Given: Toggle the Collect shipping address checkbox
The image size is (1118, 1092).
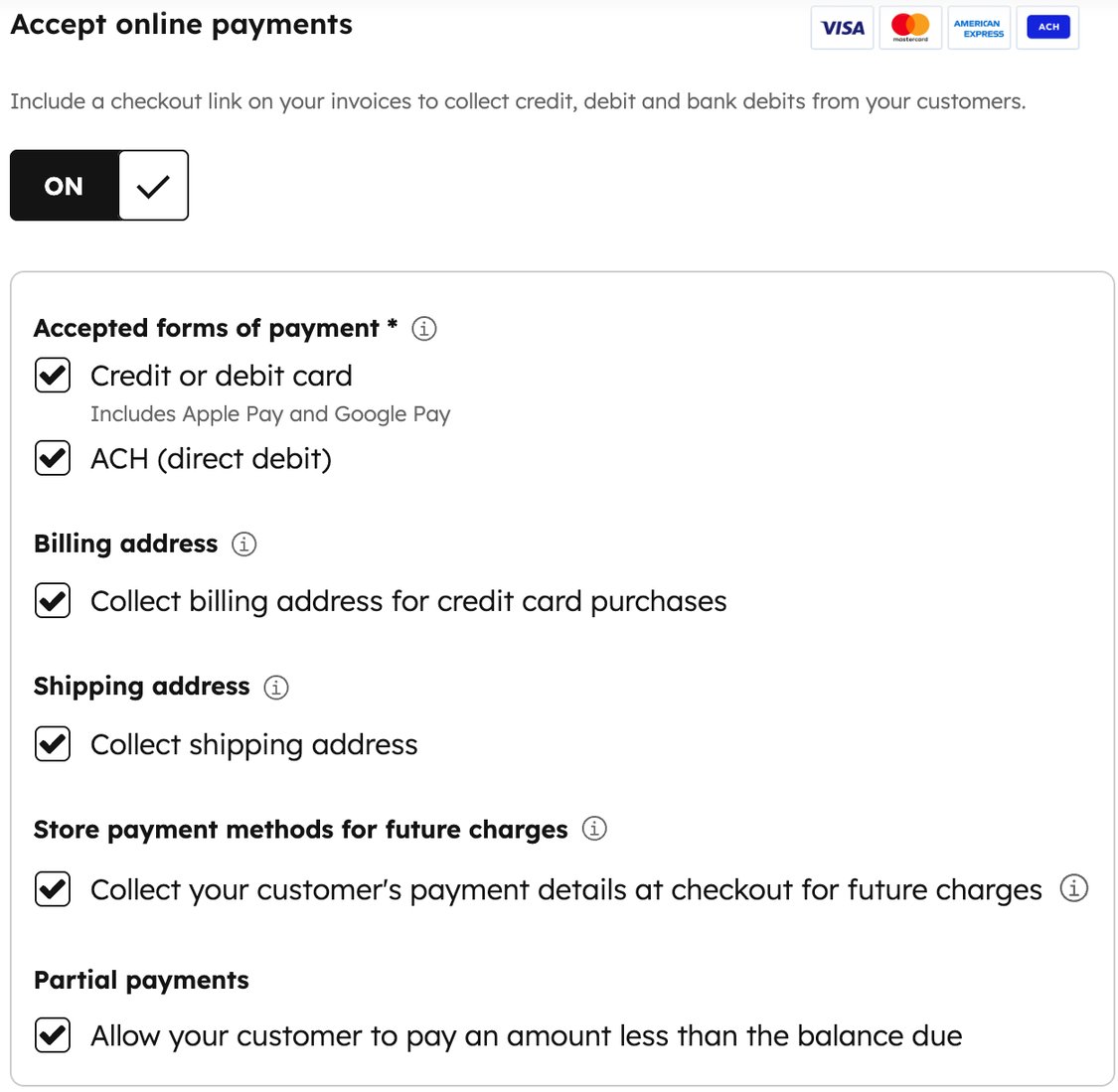Looking at the screenshot, I should (52, 743).
